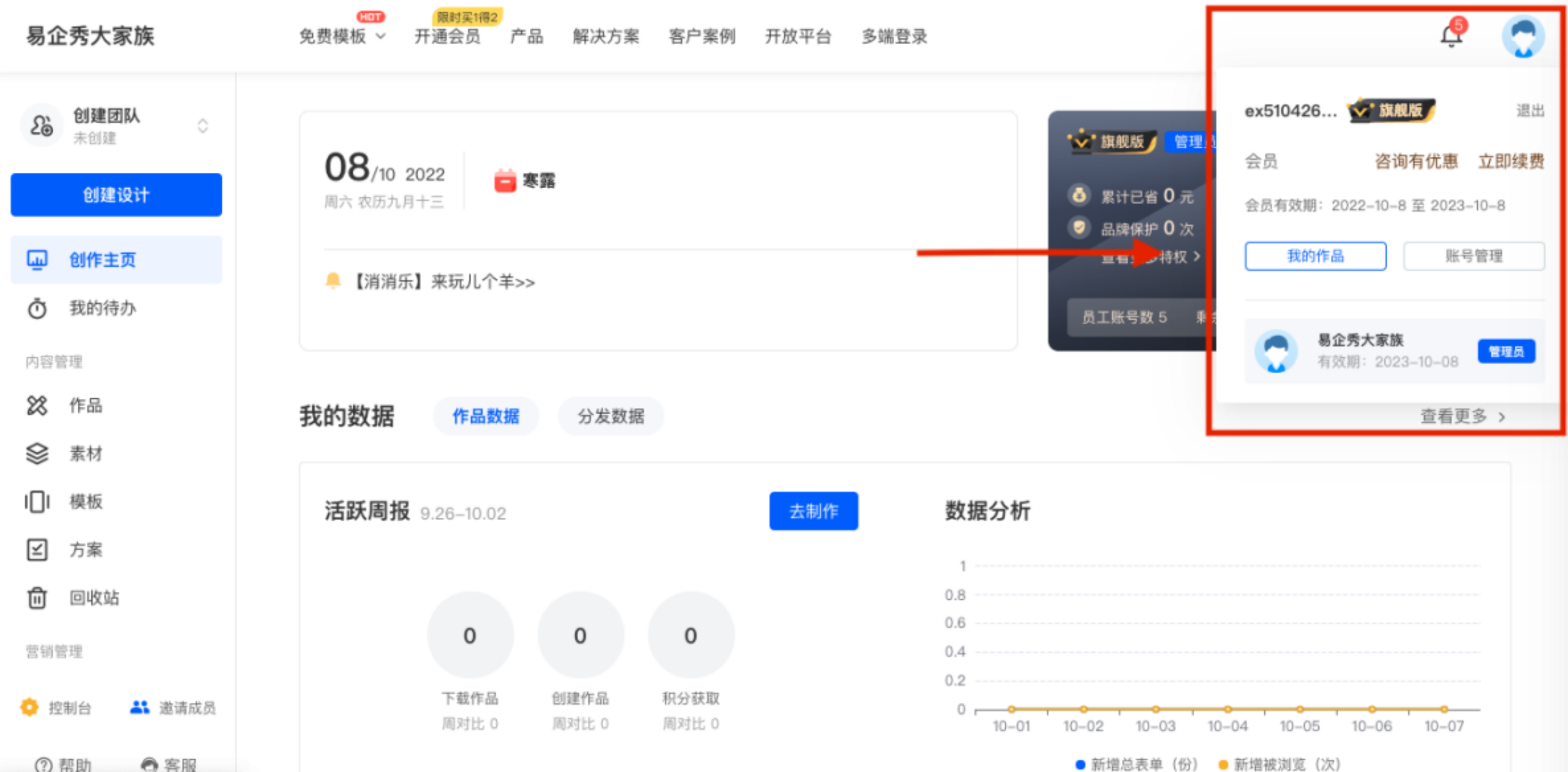
Task: Click the 客服 headset icon
Action: (149, 765)
